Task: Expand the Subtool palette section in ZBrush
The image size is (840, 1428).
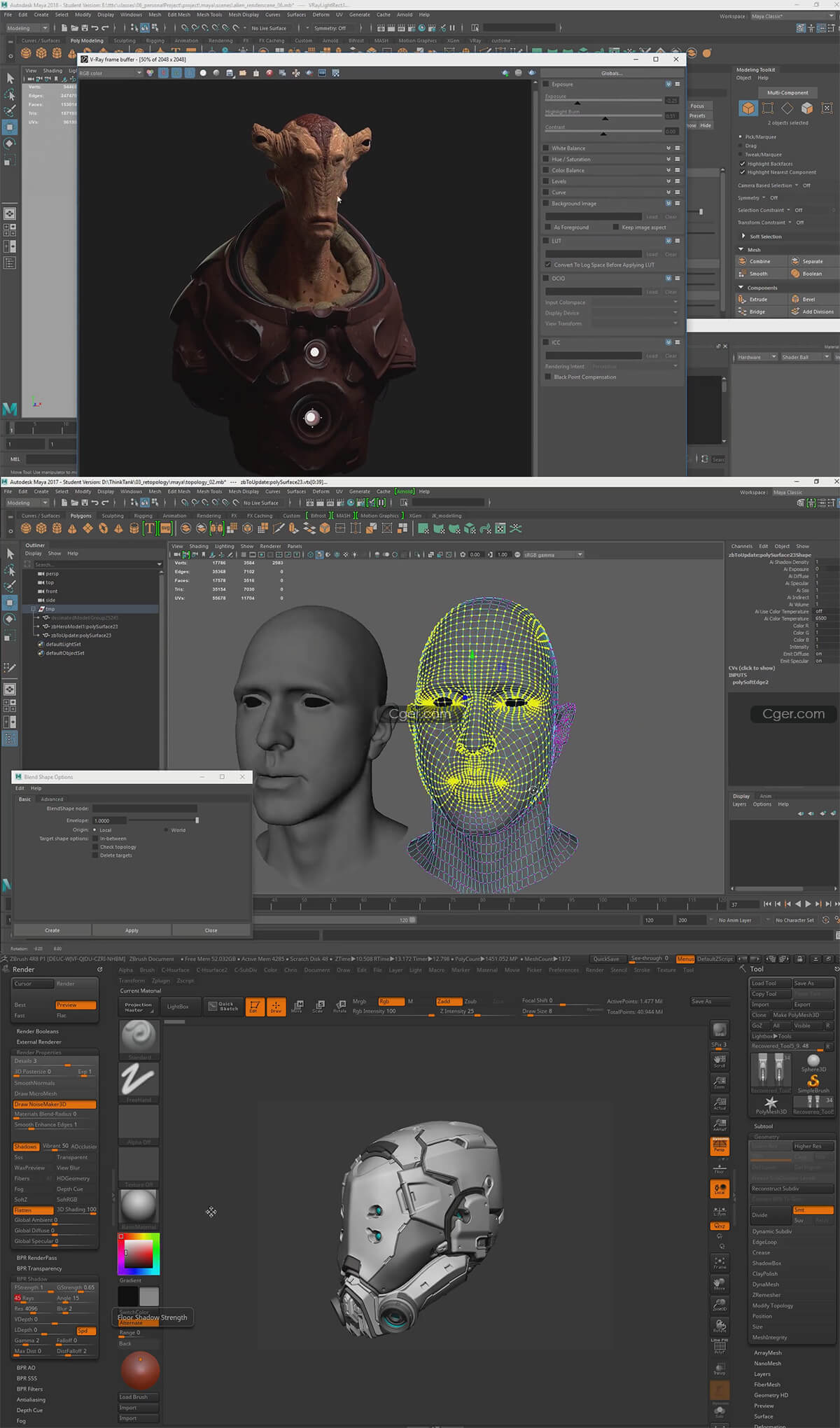Action: 763,1126
